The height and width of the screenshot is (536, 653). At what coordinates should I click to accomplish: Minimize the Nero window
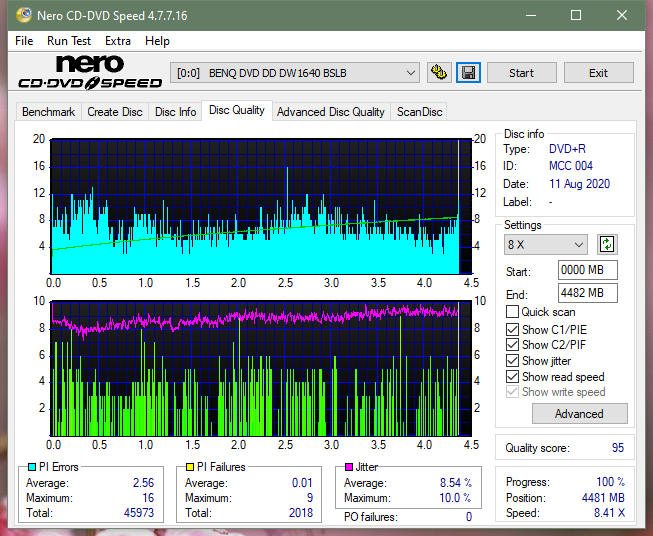point(531,15)
